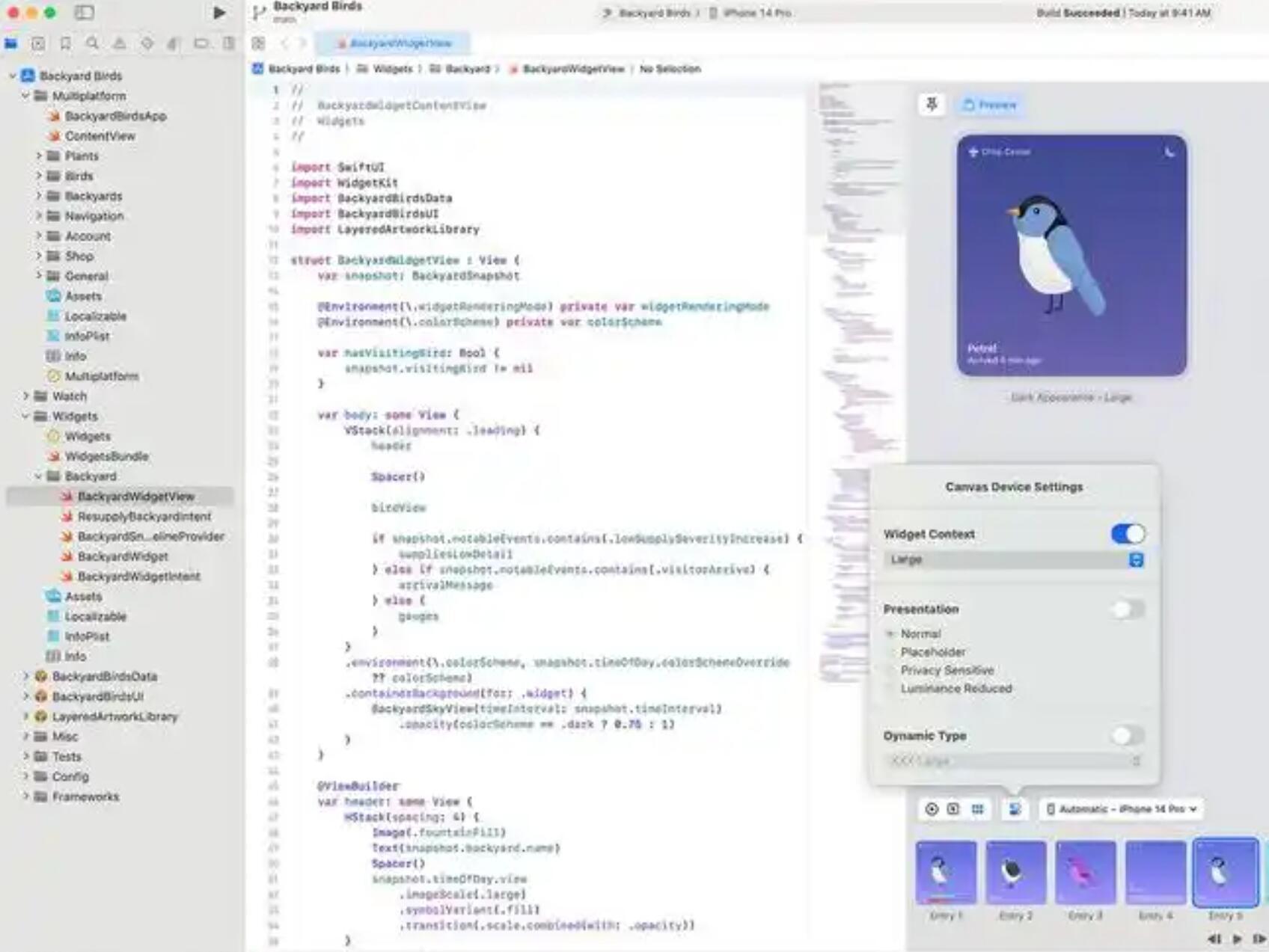Open the Automatic – iPhone 14 Pro device menu
Viewport: 1269px width, 952px height.
pyautogui.click(x=1120, y=809)
